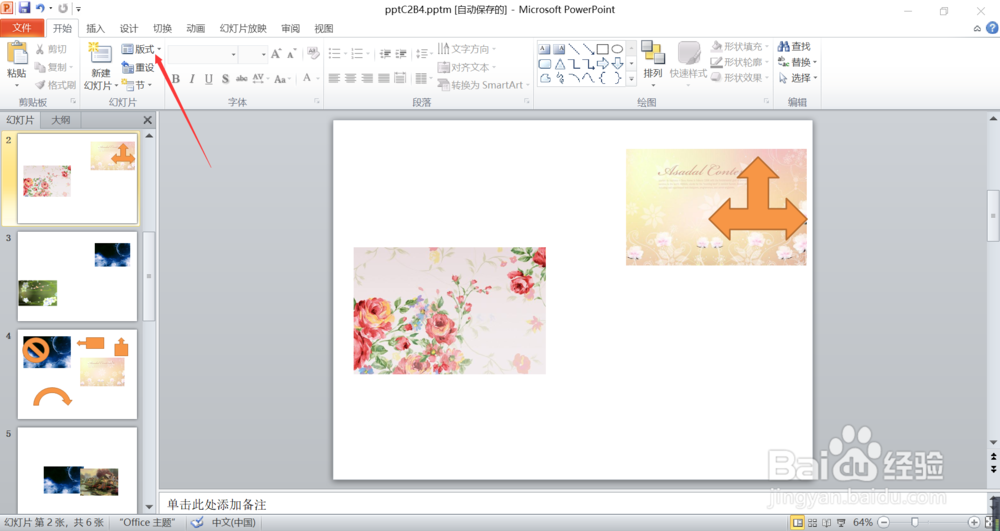
Task: Go to the 视图 (View) tab
Action: [x=324, y=28]
